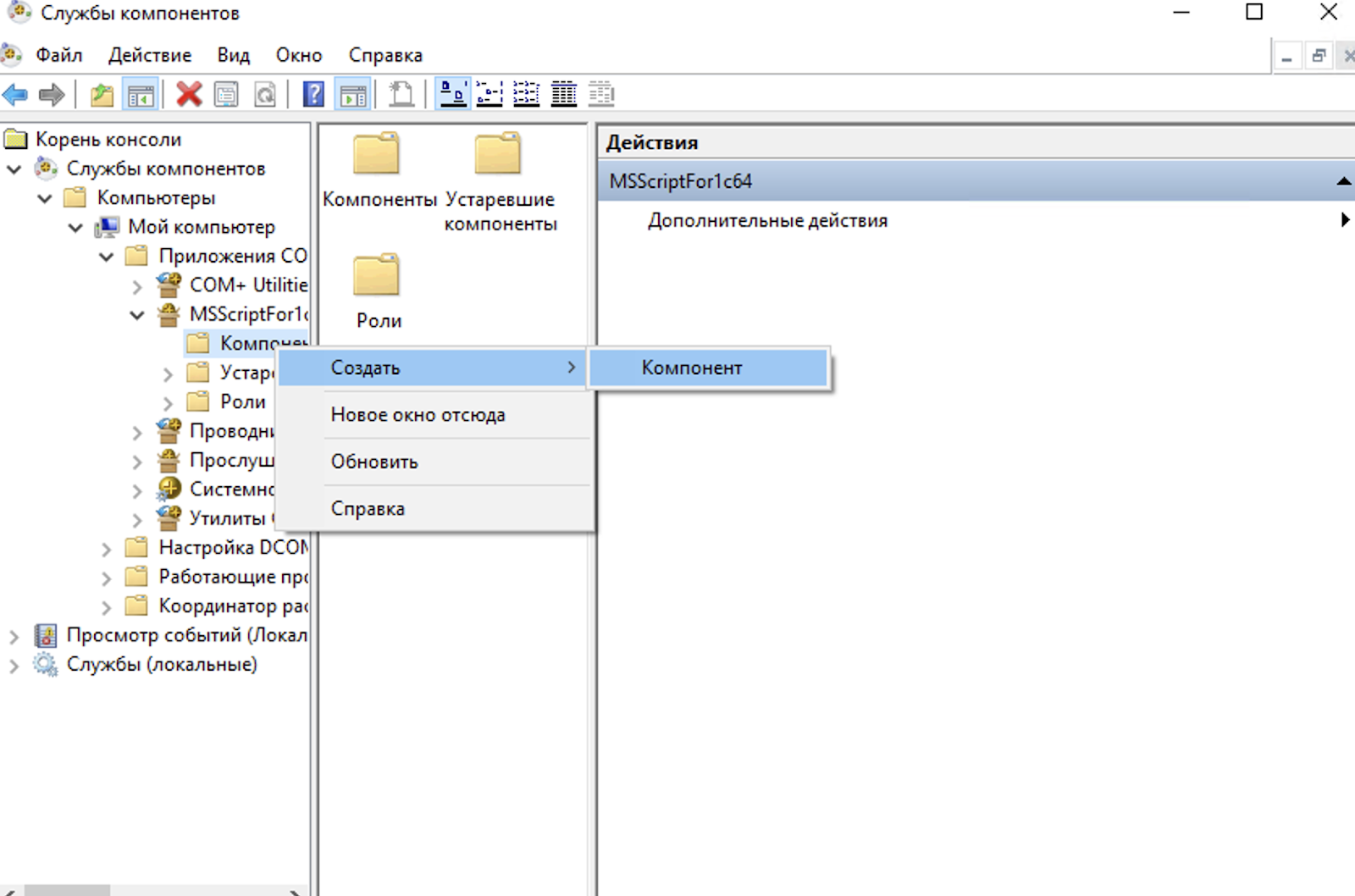The width and height of the screenshot is (1355, 896).
Task: Click the Up one level folder icon
Action: [x=102, y=95]
